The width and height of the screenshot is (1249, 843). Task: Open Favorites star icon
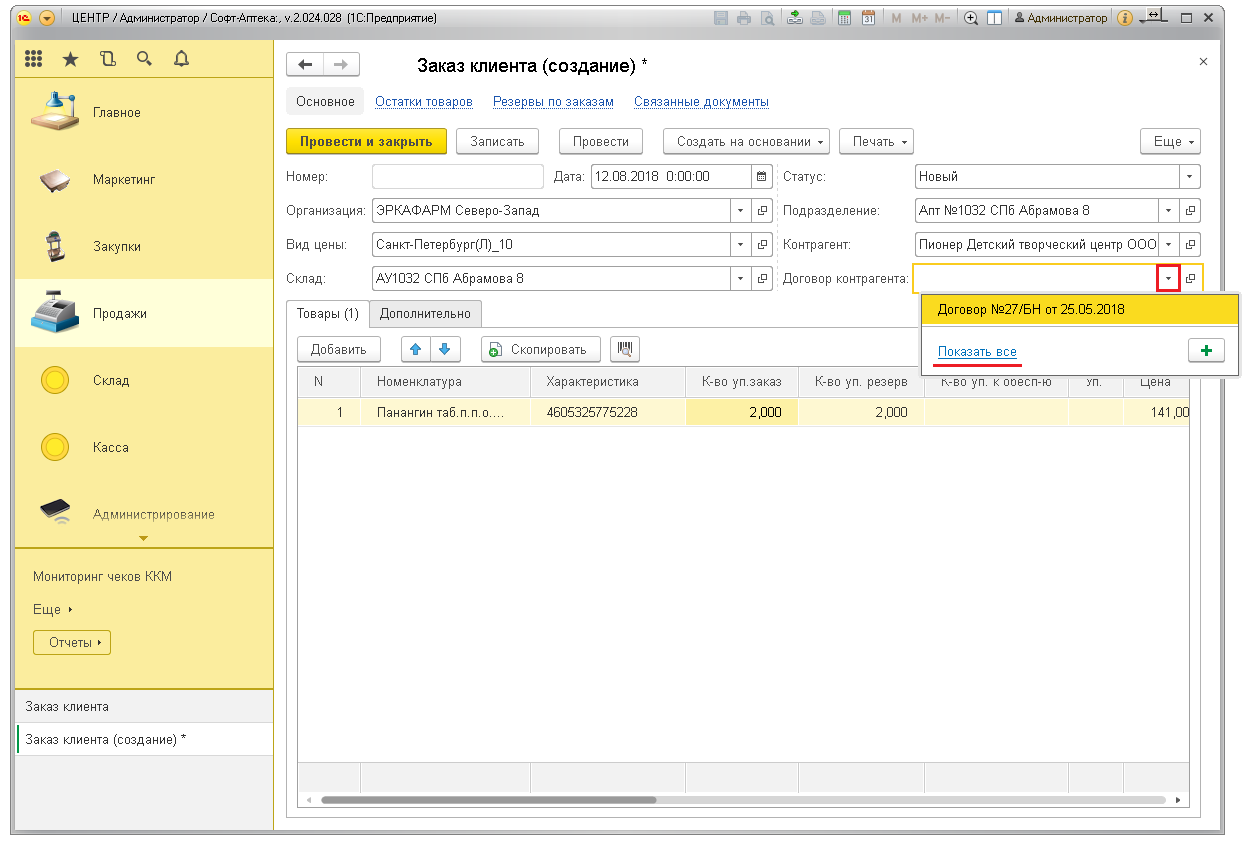(70, 59)
